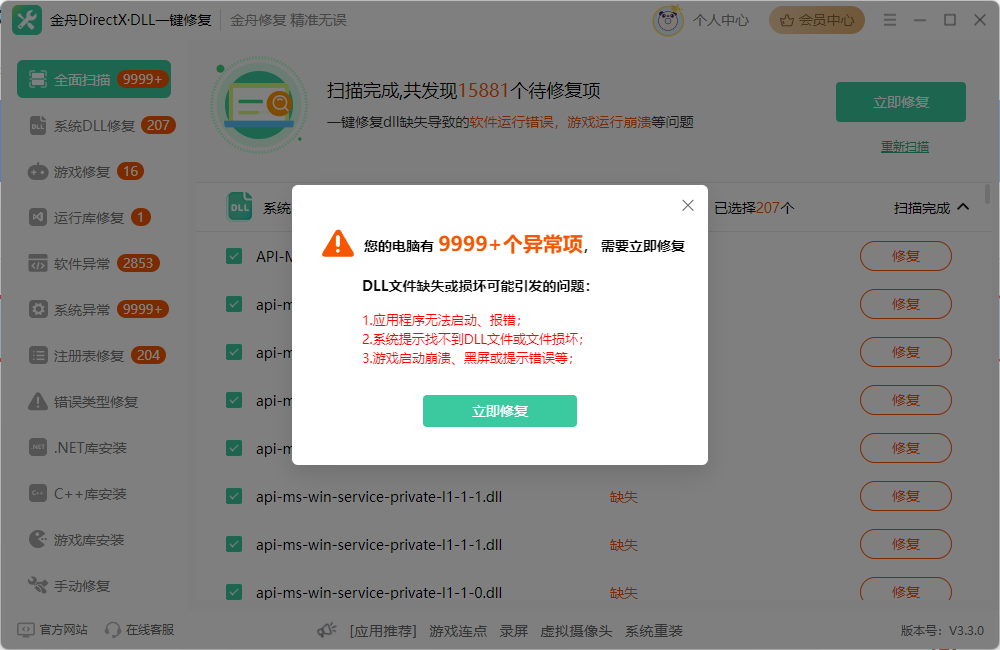Viewport: 1000px width, 650px height.
Task: Uncheck the second row api-m checkbox
Action: click(x=234, y=304)
